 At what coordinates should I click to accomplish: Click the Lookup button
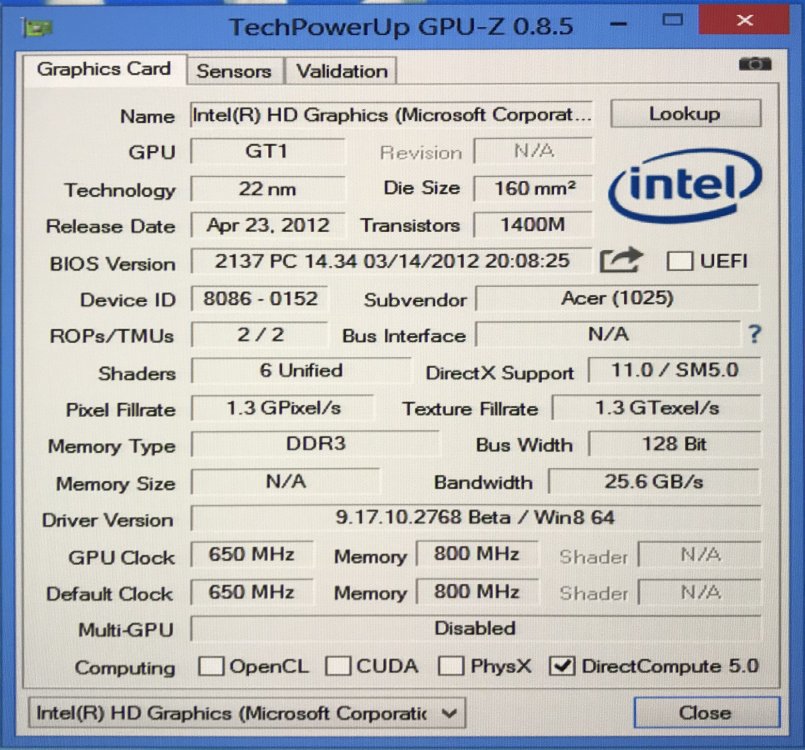685,113
